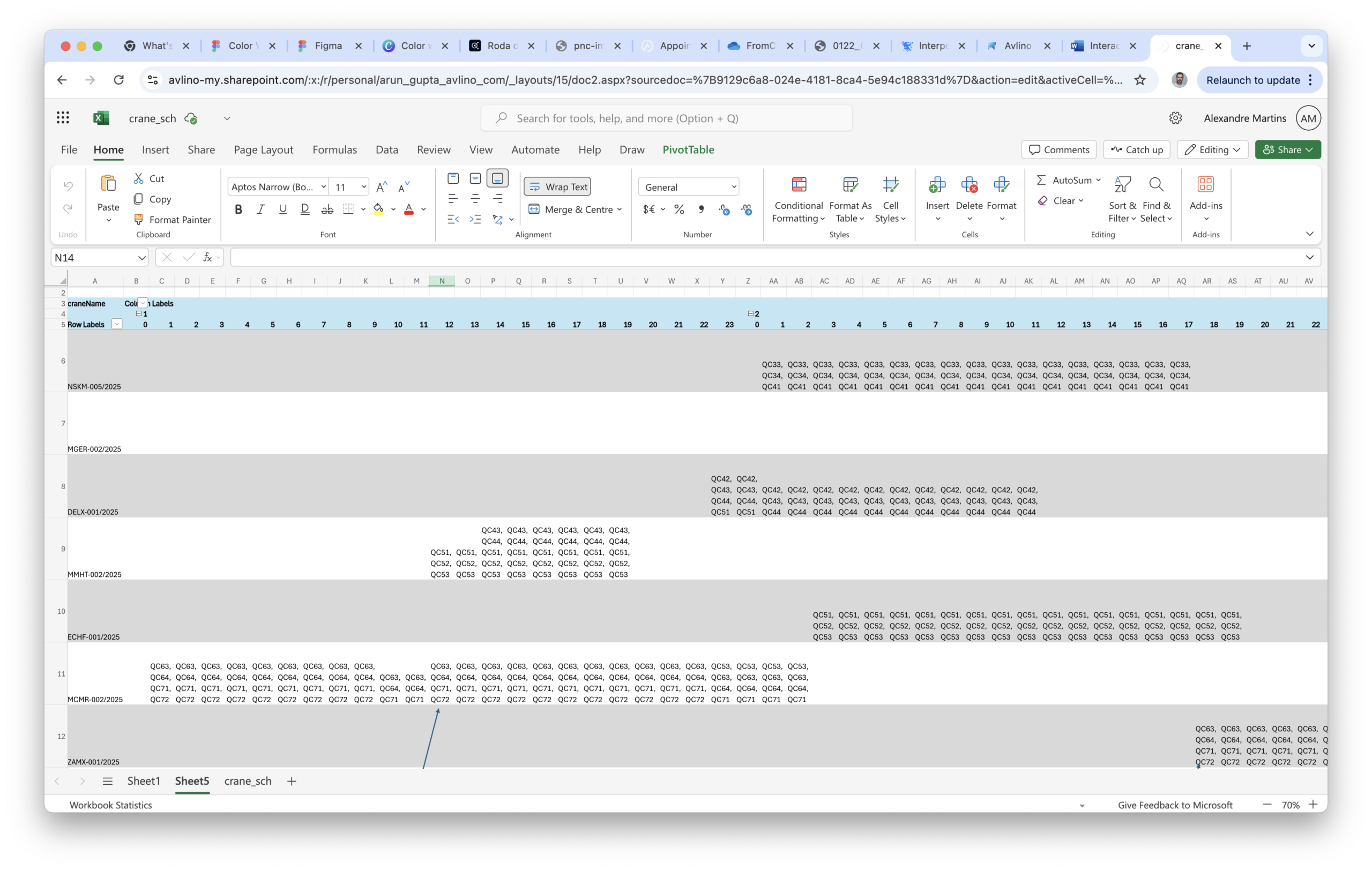This screenshot has width=1372, height=871.
Task: Click the Undo arrow
Action: [69, 186]
